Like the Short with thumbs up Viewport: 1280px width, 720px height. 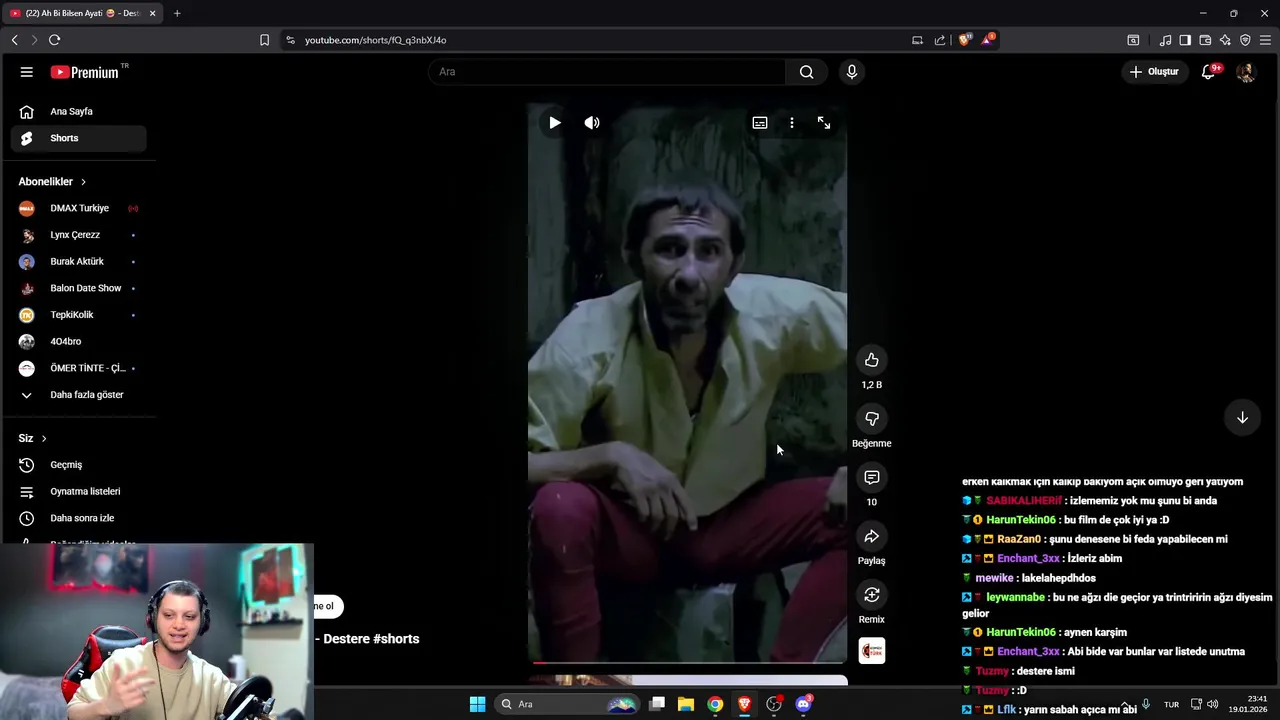click(872, 360)
